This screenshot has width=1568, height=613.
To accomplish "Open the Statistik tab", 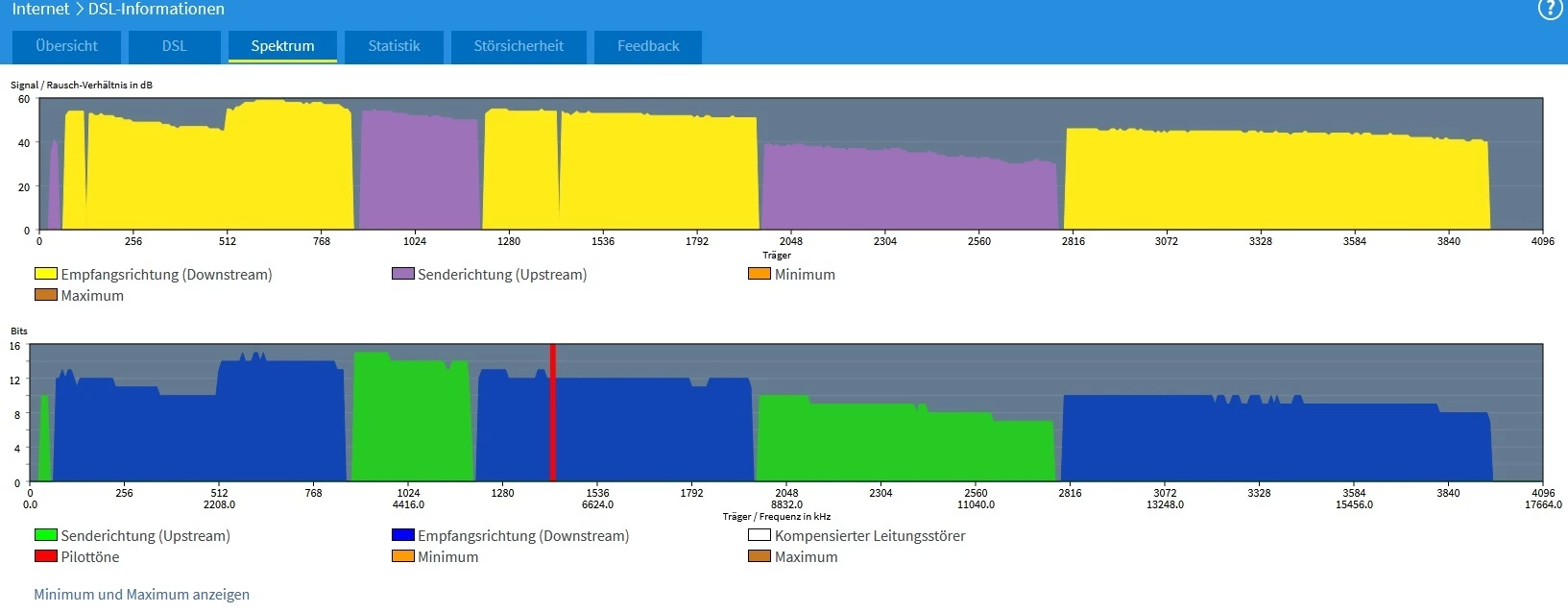I will (x=394, y=46).
